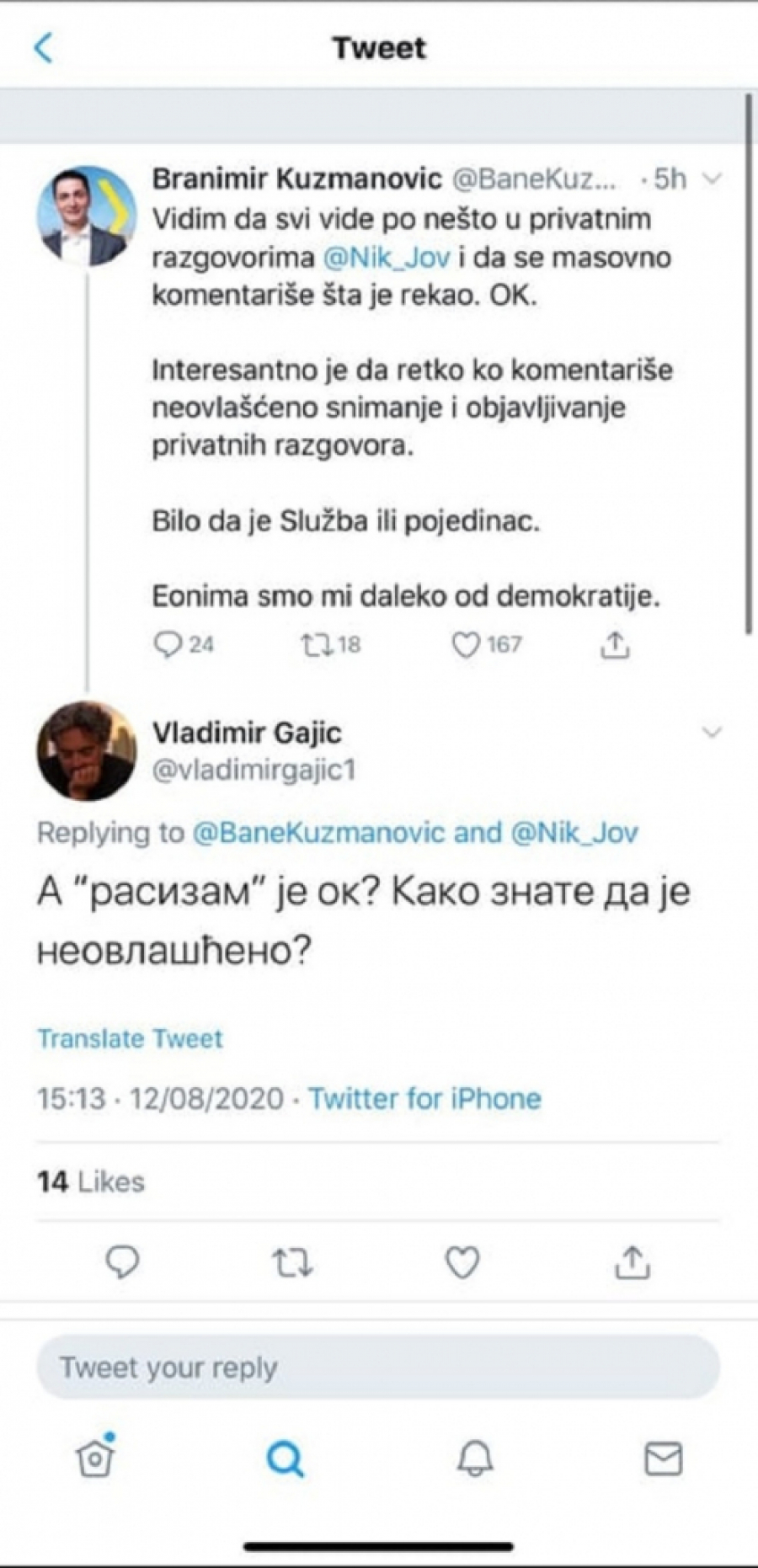View the 14 Likes list

tap(91, 1181)
